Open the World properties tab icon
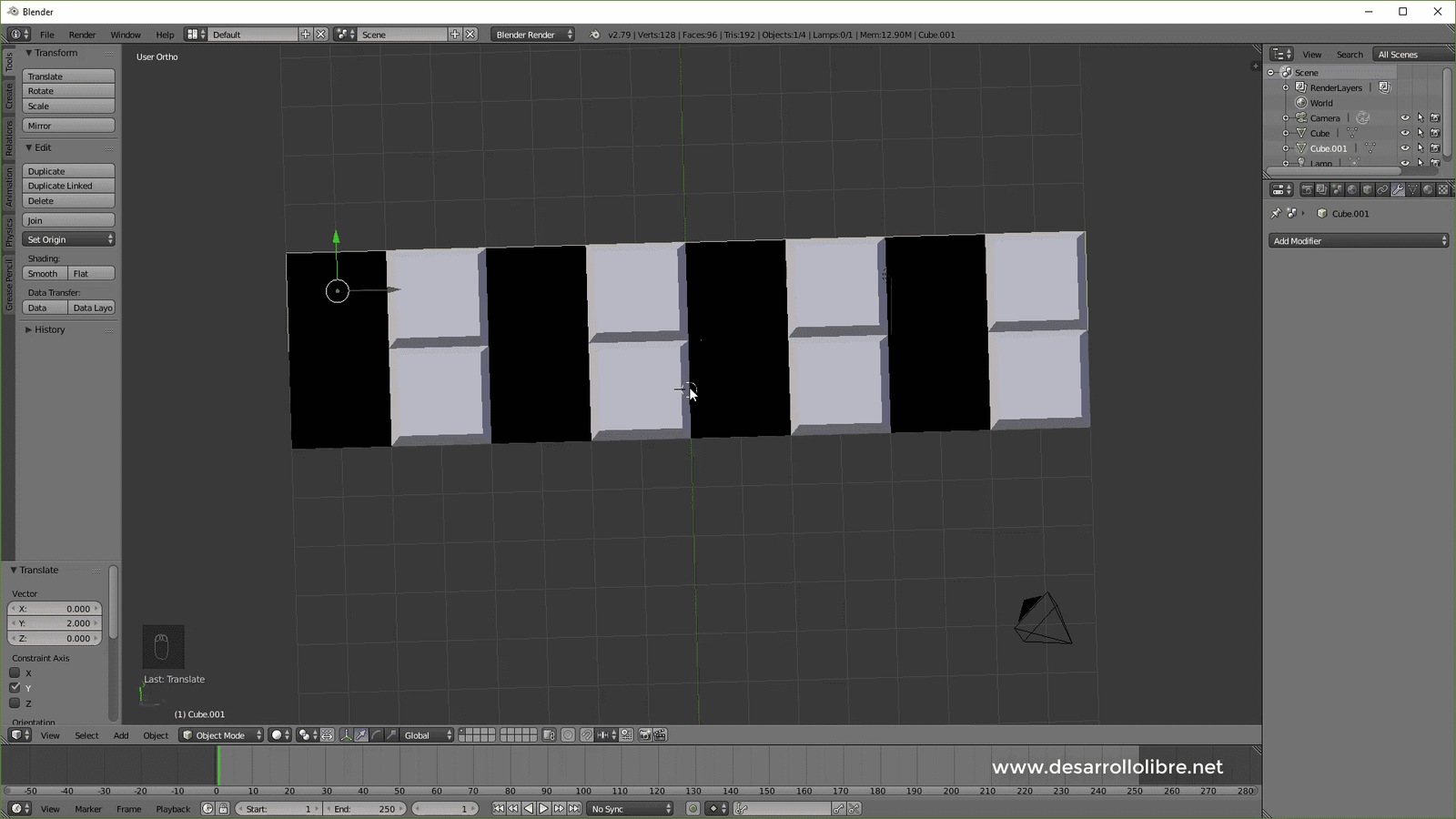This screenshot has width=1456, height=819. coord(1352,190)
